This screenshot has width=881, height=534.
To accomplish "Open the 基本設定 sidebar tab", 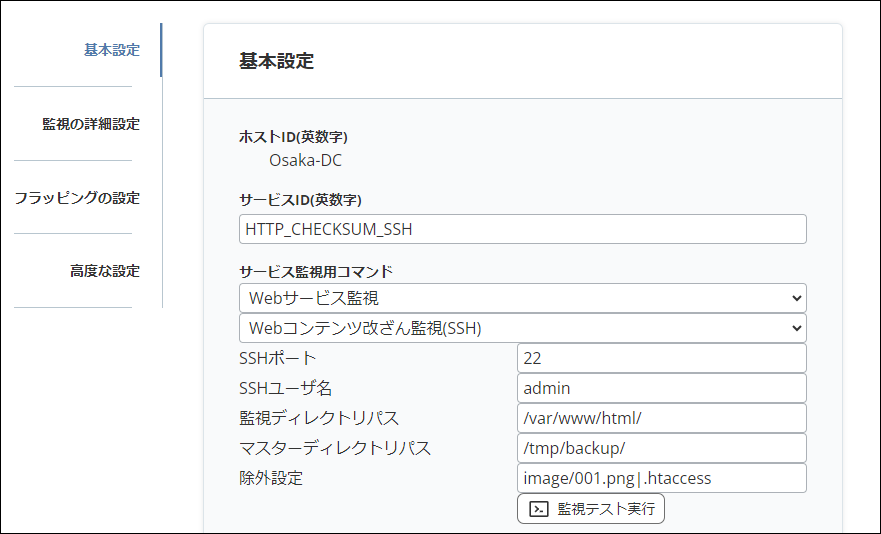I will (x=111, y=50).
